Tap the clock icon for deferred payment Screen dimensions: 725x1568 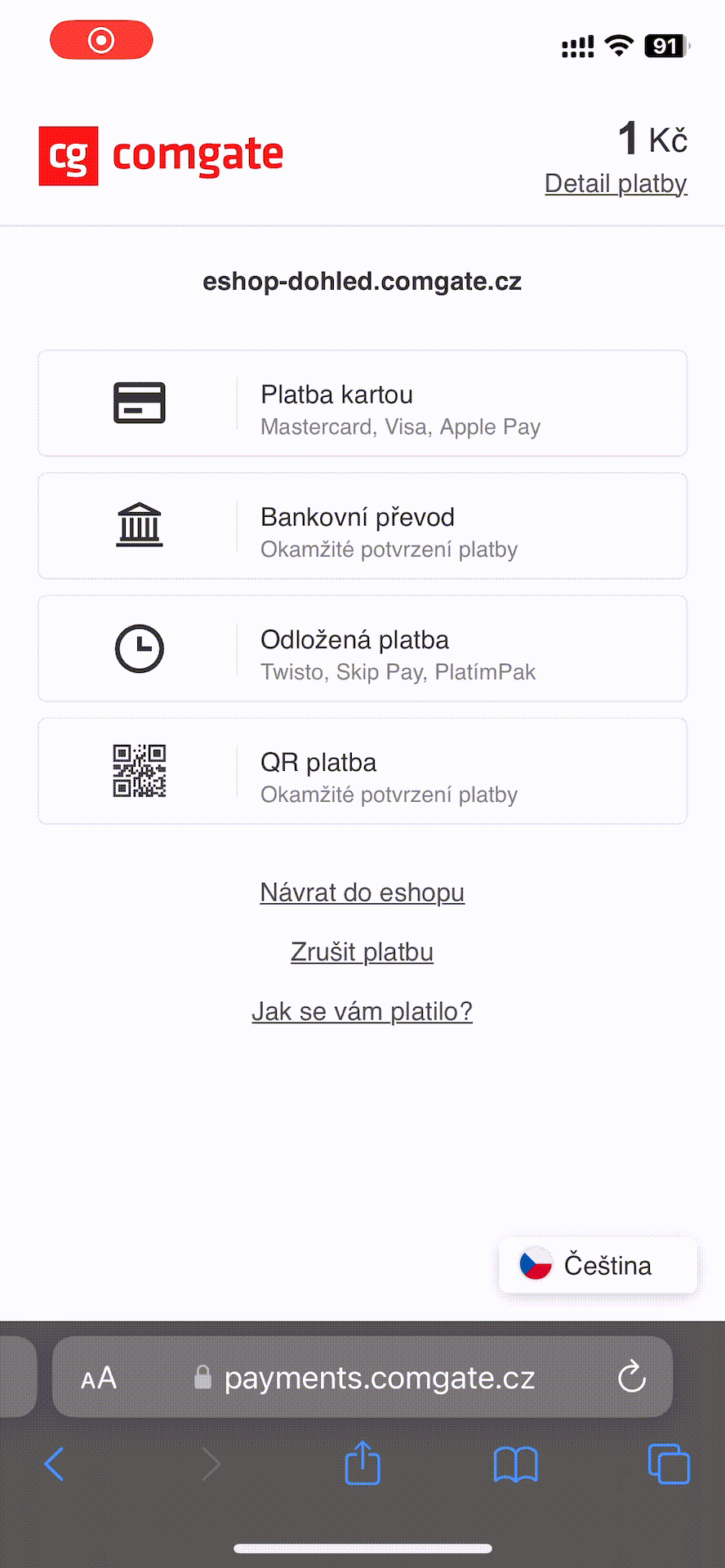[x=140, y=648]
